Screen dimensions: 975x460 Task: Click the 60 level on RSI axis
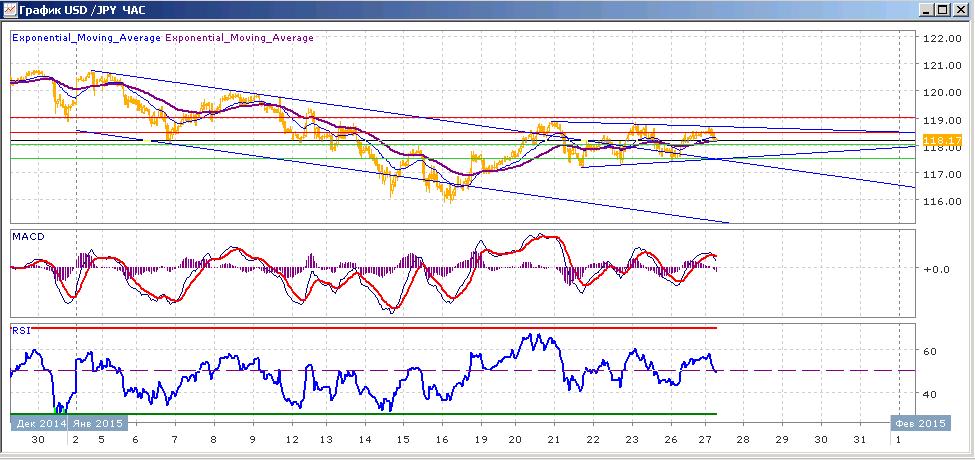(930, 351)
